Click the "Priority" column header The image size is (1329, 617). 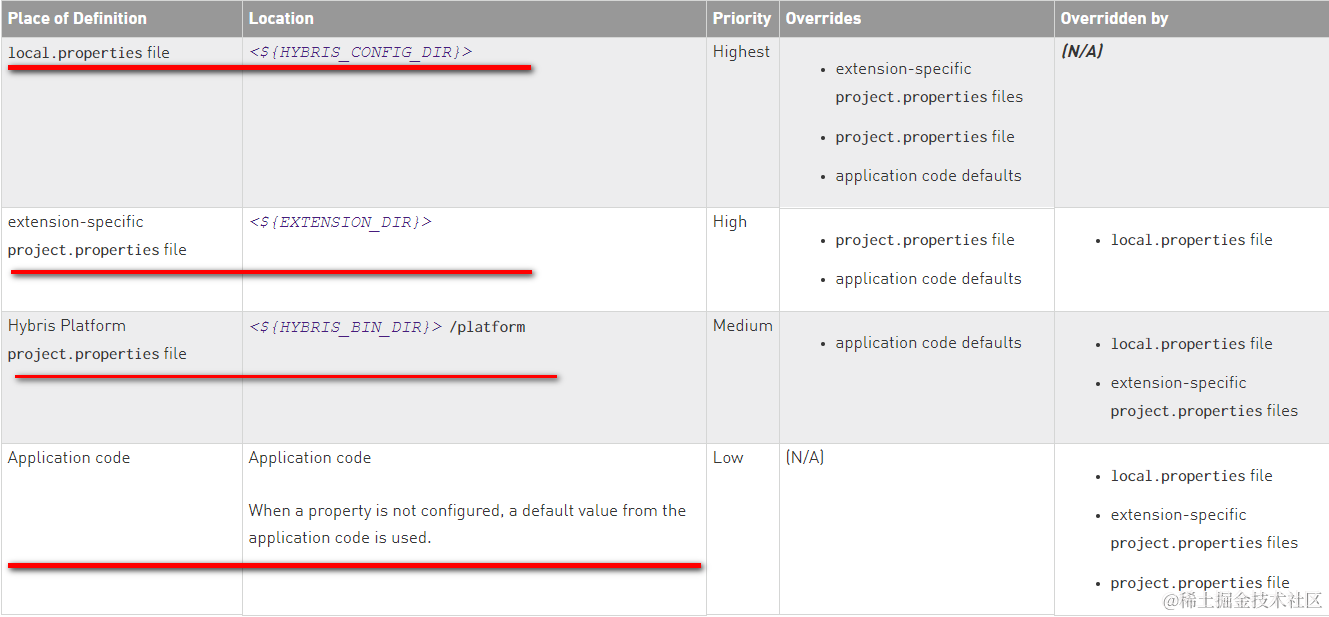[x=742, y=18]
